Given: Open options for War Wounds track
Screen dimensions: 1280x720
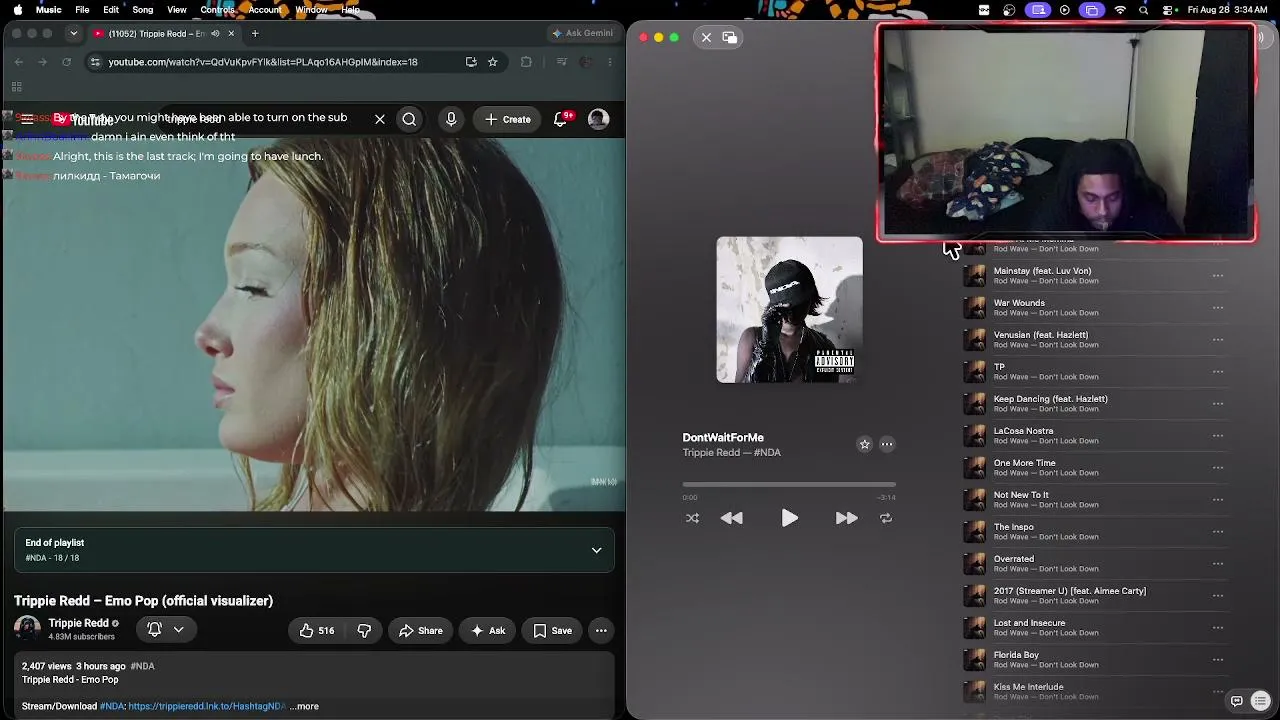Looking at the screenshot, I should (x=1218, y=308).
